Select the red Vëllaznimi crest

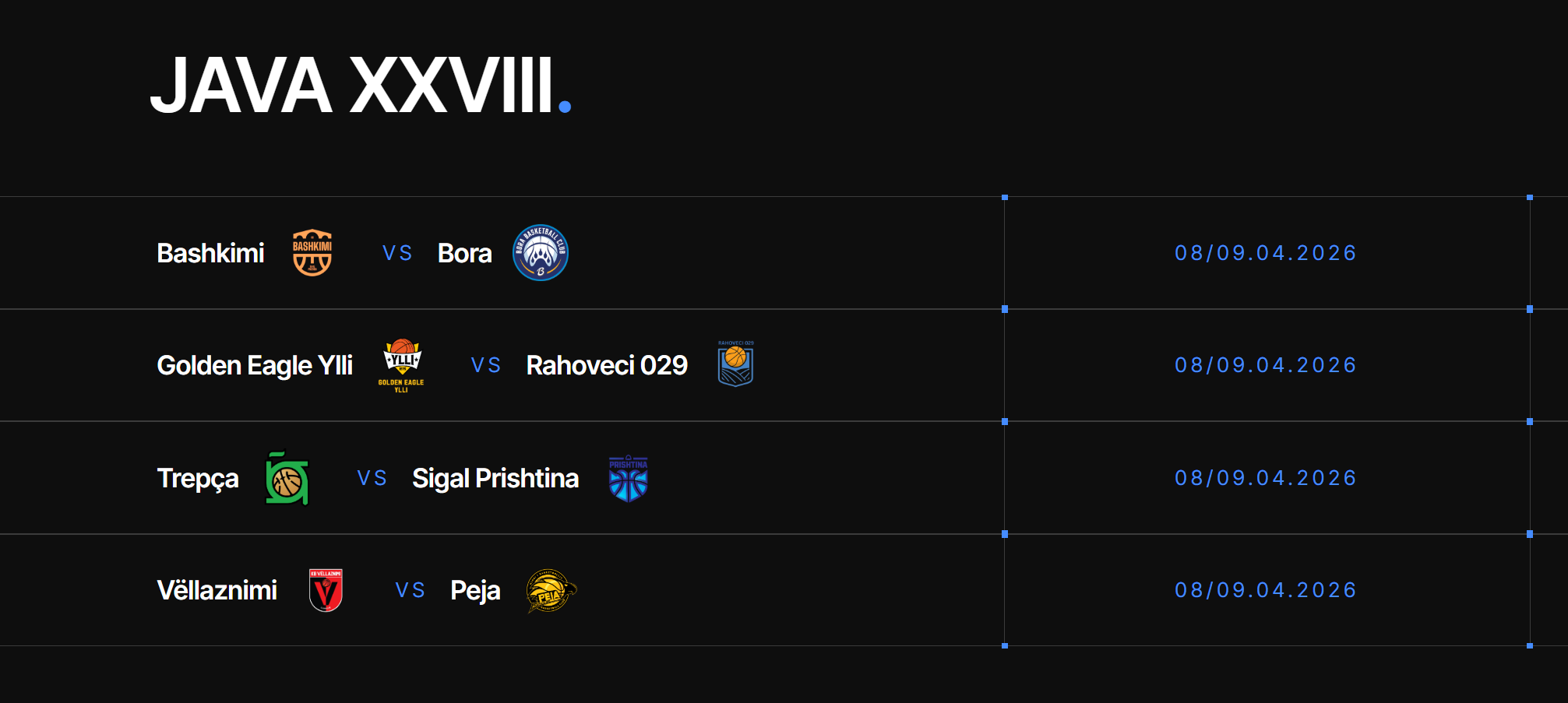tap(326, 590)
